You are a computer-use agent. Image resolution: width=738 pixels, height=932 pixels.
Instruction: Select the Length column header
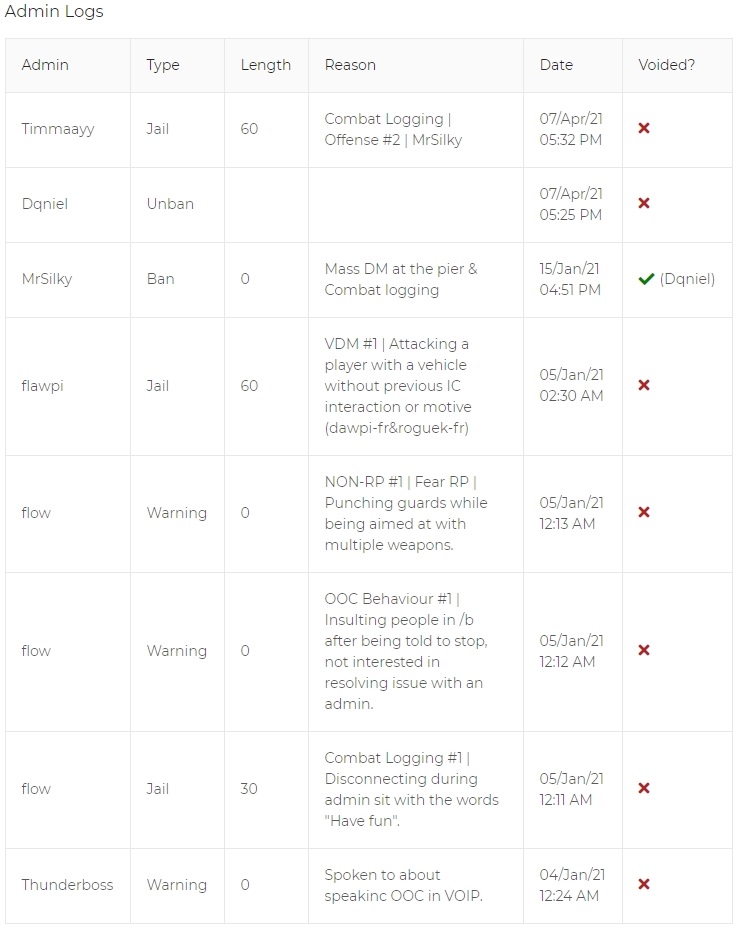(x=266, y=65)
